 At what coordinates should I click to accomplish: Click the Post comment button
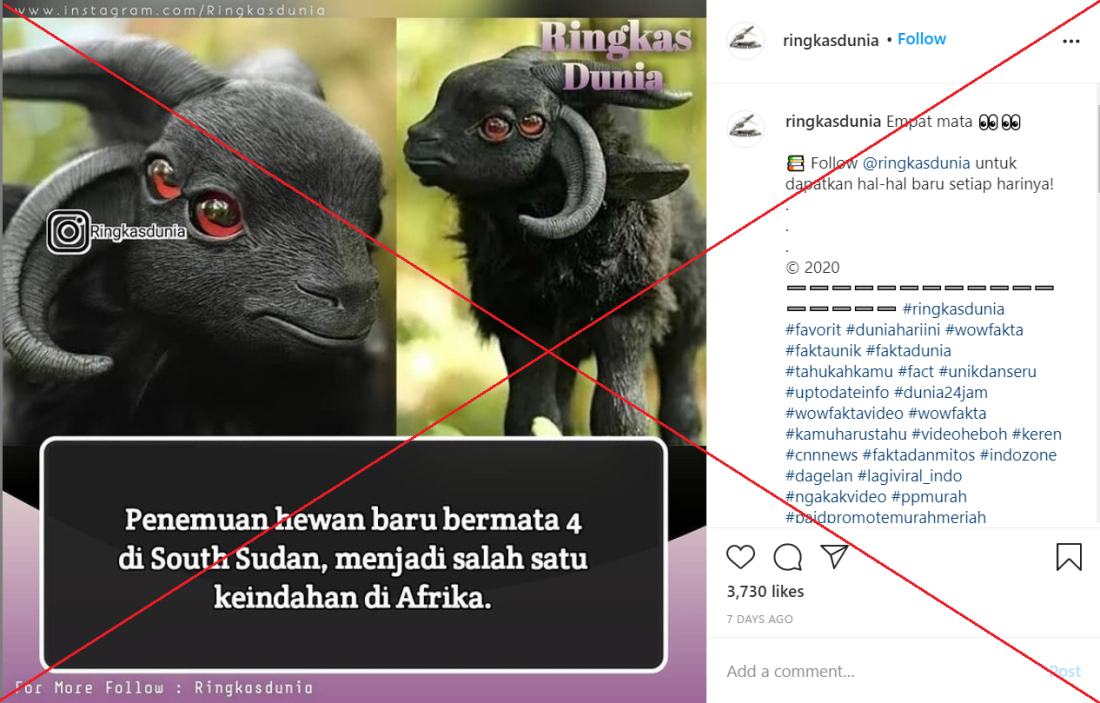[1065, 671]
